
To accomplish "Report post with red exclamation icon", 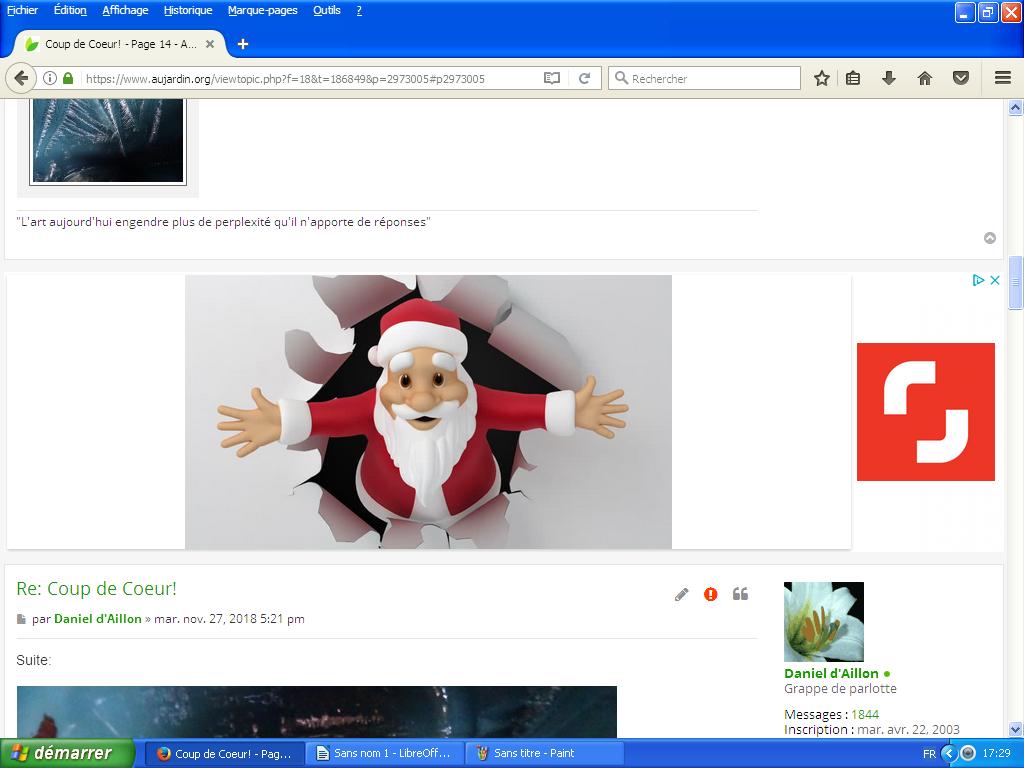I will click(710, 594).
